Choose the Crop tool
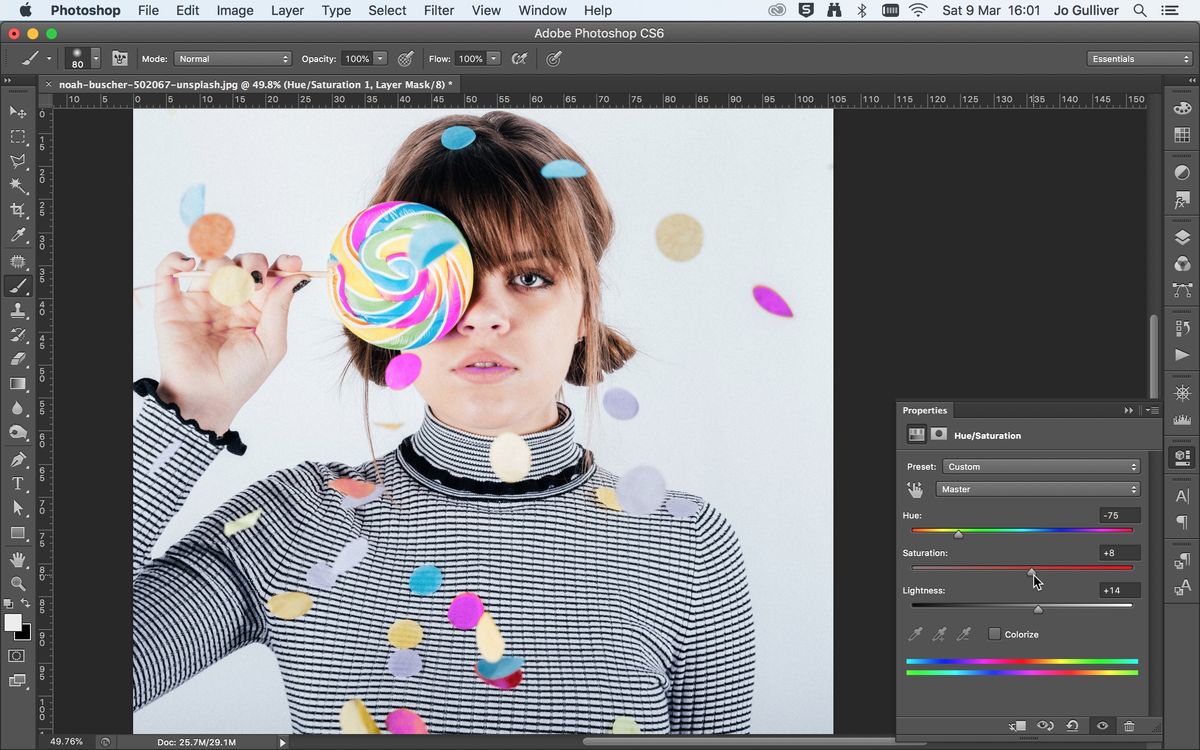This screenshot has width=1200, height=750. point(18,209)
